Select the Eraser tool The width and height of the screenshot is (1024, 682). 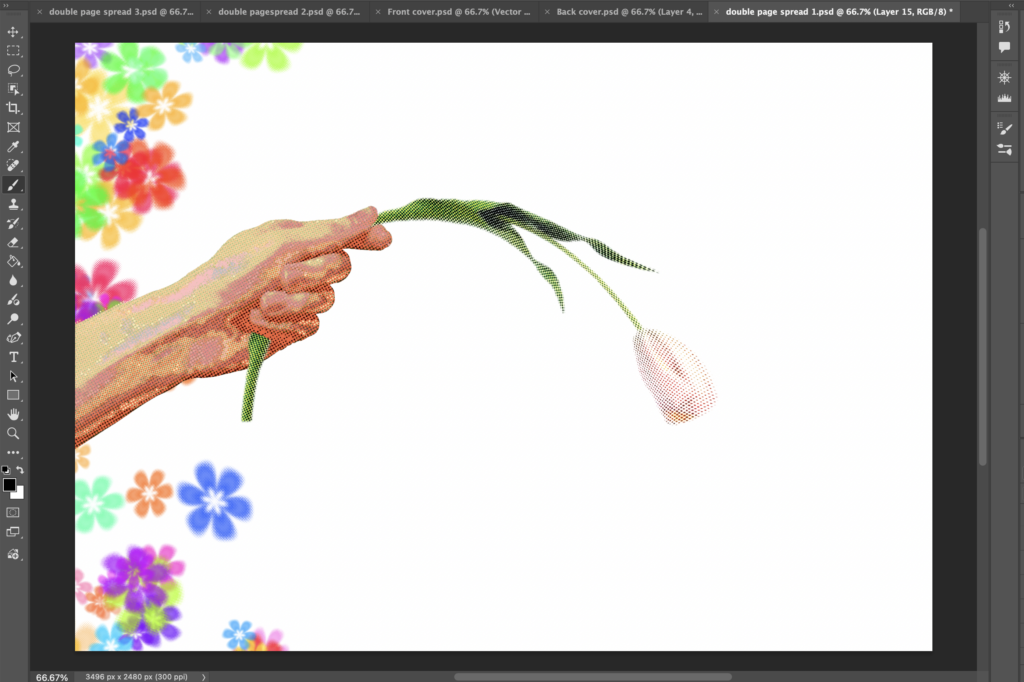(x=14, y=242)
